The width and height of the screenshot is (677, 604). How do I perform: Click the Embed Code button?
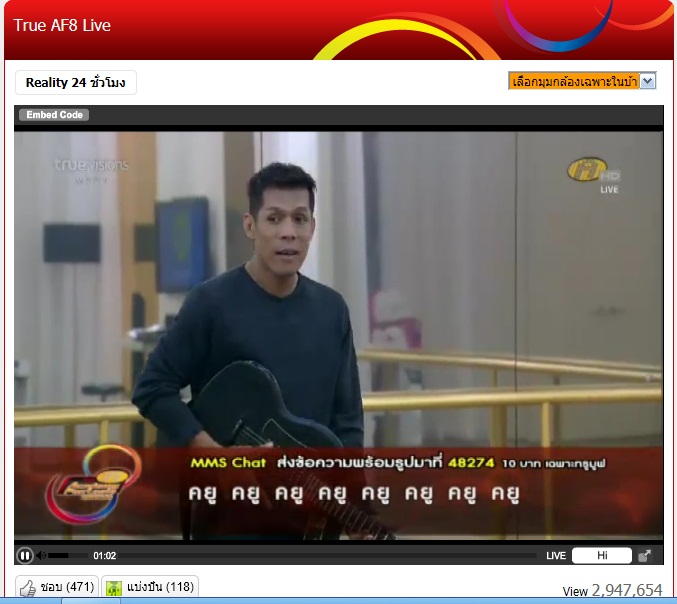54,115
